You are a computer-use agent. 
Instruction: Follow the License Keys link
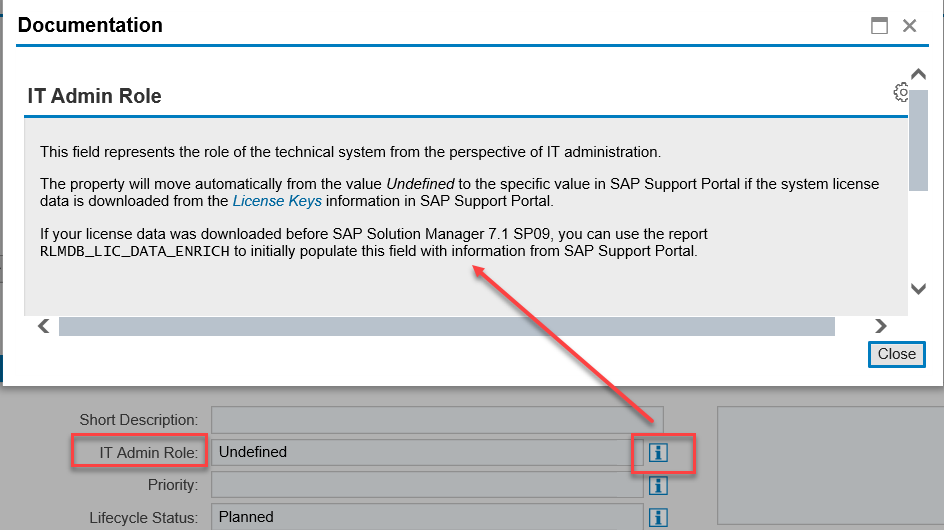[x=277, y=201]
